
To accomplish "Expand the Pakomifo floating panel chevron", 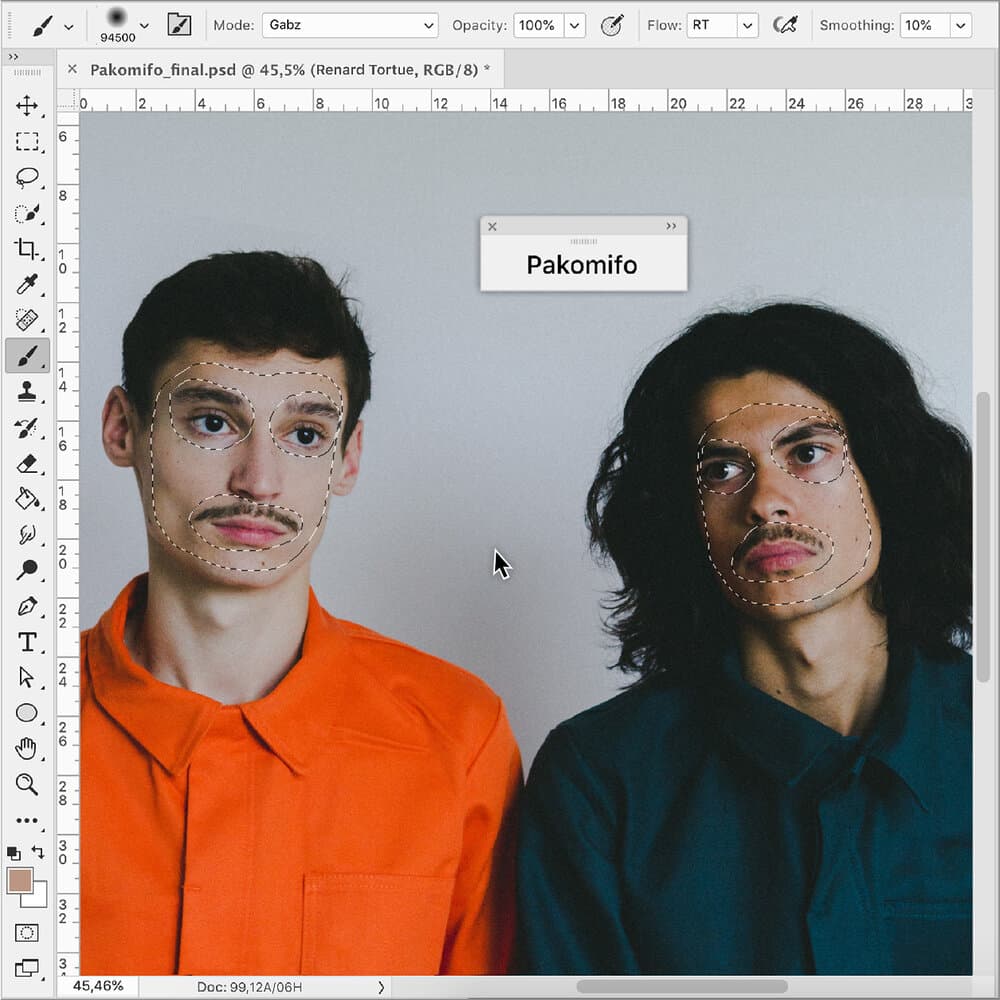I will 672,226.
